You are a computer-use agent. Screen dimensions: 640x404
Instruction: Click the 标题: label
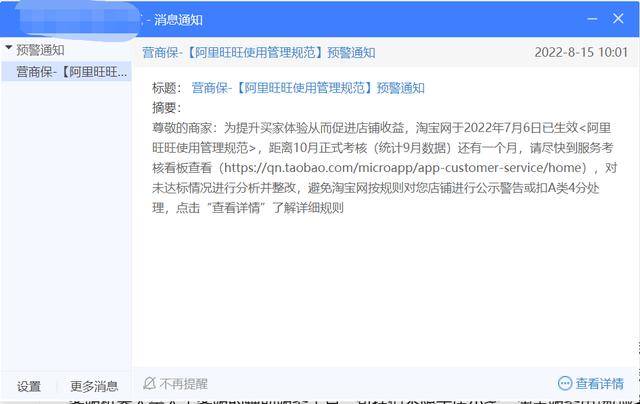166,88
